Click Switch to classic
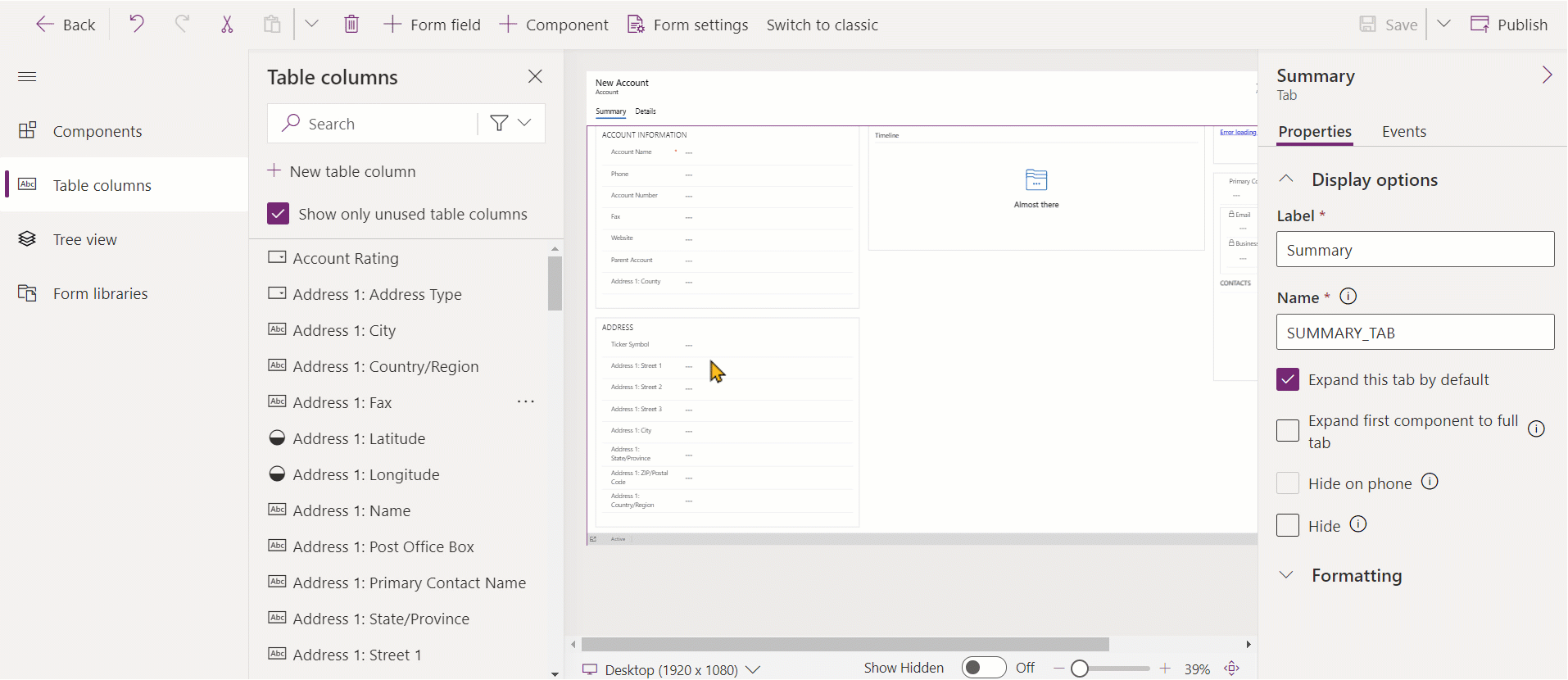Image resolution: width=1568 pixels, height=680 pixels. coord(822,25)
